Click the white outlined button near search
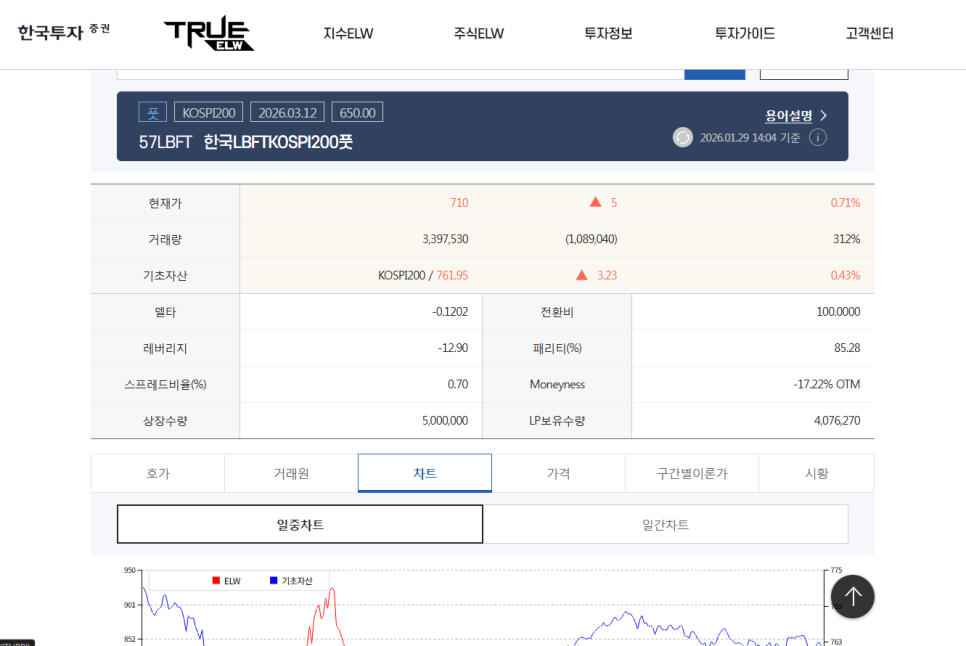 (x=804, y=74)
